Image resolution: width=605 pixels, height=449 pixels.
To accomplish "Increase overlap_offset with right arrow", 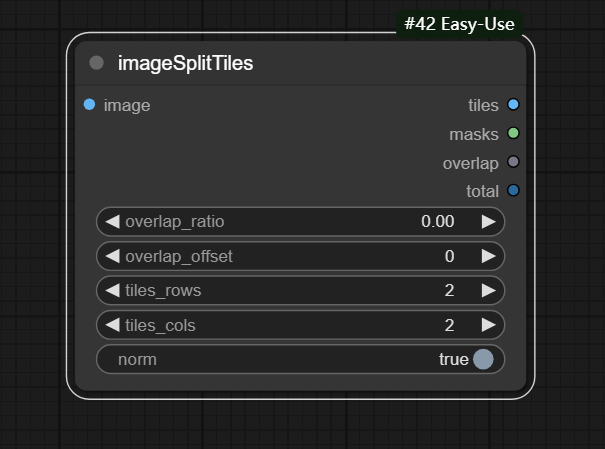I will pos(488,256).
